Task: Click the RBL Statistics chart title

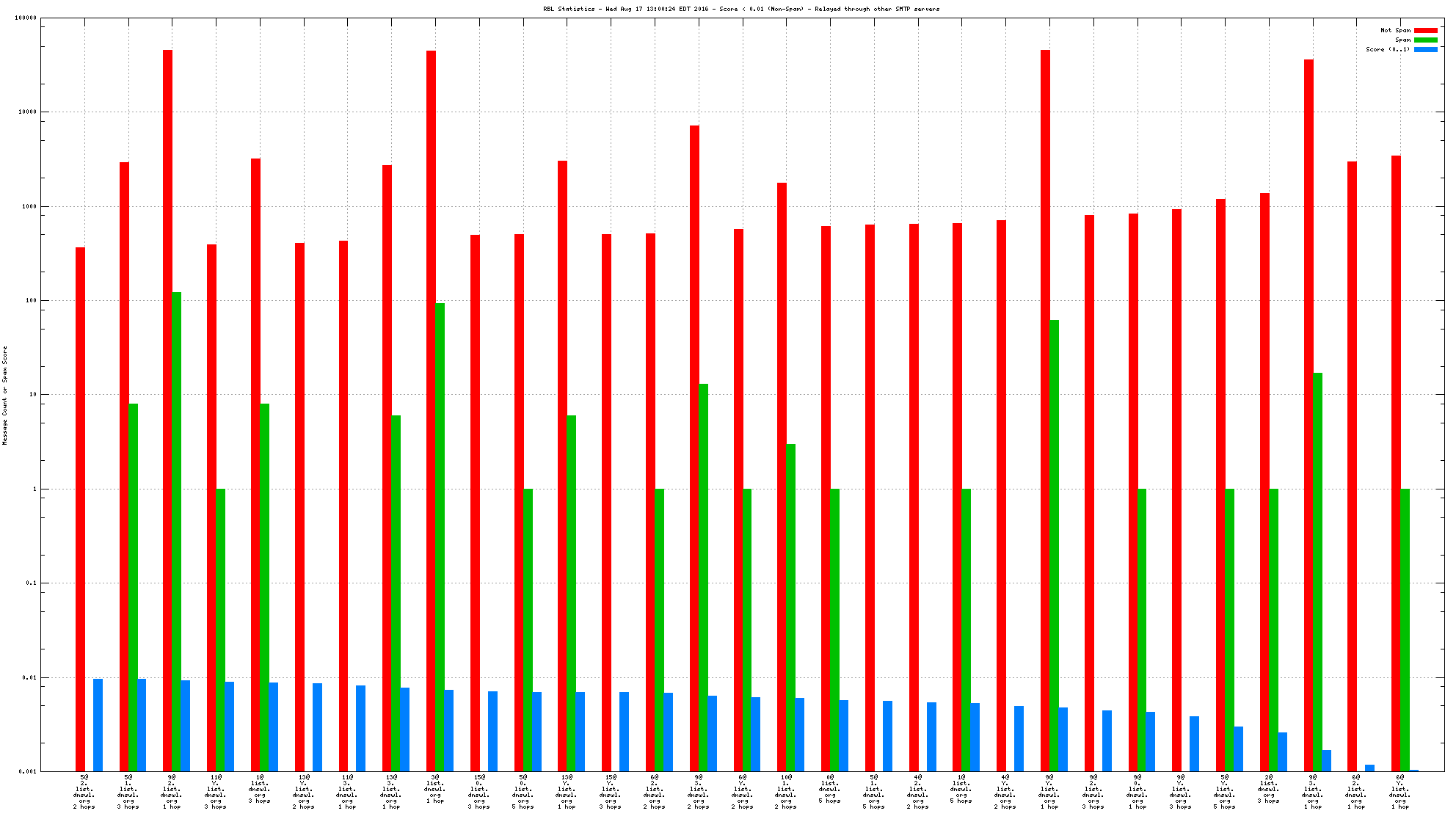Action: 740,9
